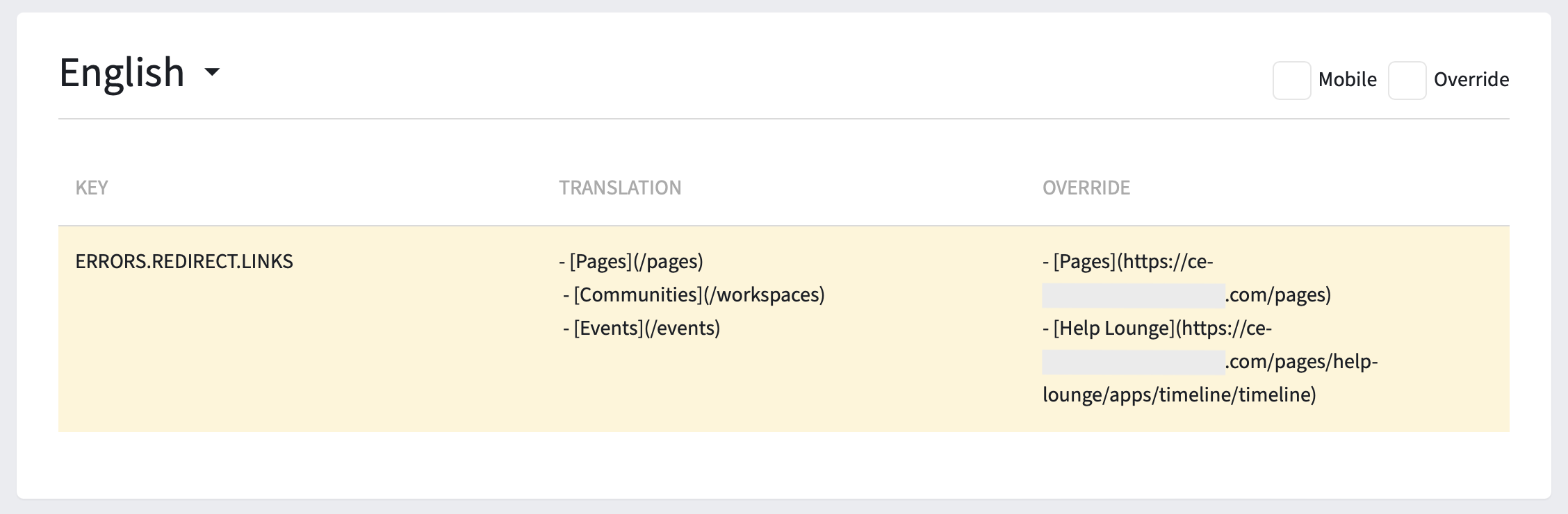Open the English language dropdown
This screenshot has height=514, width=1568.
point(139,72)
